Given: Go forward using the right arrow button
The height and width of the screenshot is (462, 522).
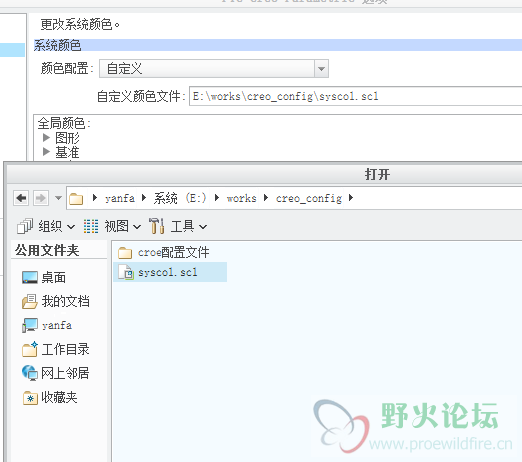Looking at the screenshot, I should (41, 198).
